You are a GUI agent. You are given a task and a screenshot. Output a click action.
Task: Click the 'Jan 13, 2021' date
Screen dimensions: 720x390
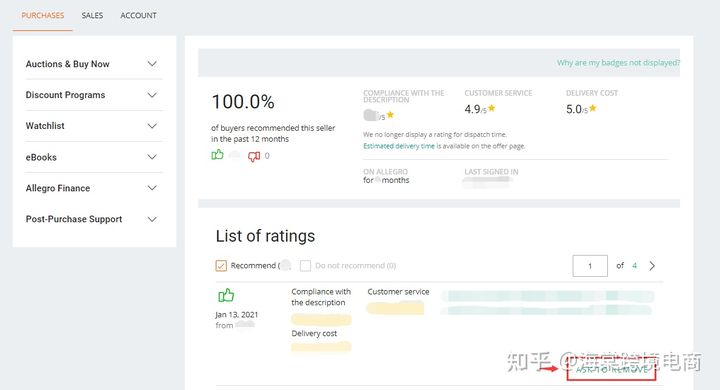[x=236, y=315]
